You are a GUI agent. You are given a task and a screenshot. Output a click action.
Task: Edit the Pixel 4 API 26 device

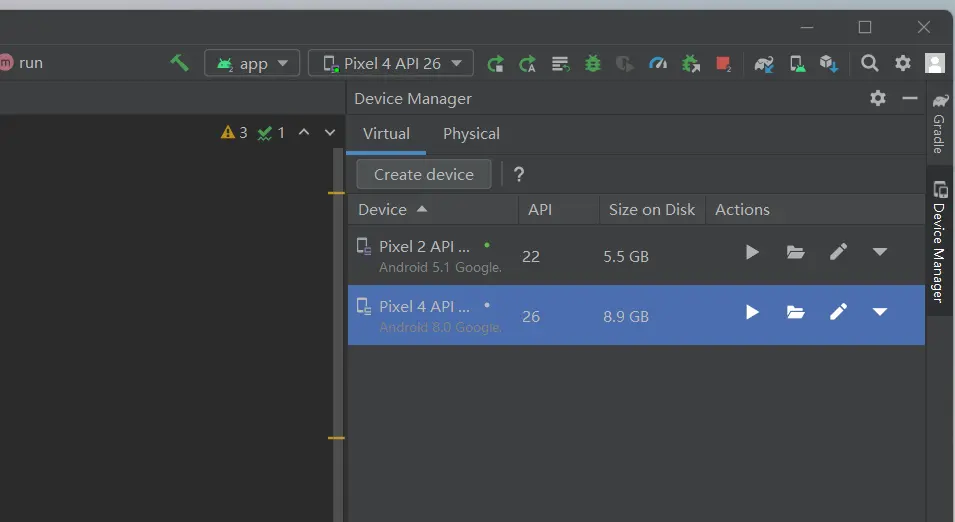(838, 312)
